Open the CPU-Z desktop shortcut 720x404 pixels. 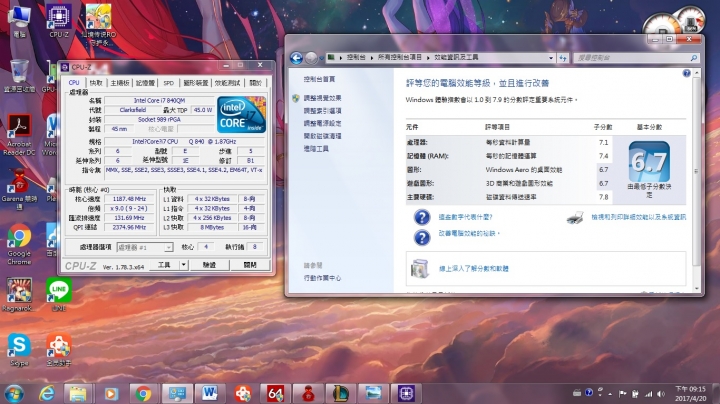tap(59, 21)
